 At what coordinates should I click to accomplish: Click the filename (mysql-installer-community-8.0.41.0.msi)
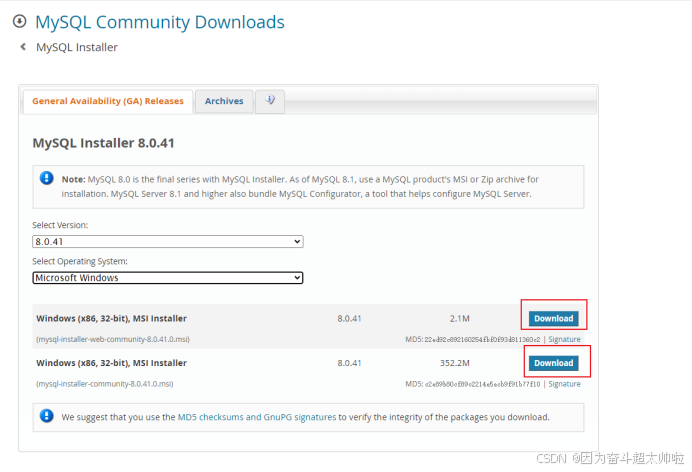(x=105, y=384)
